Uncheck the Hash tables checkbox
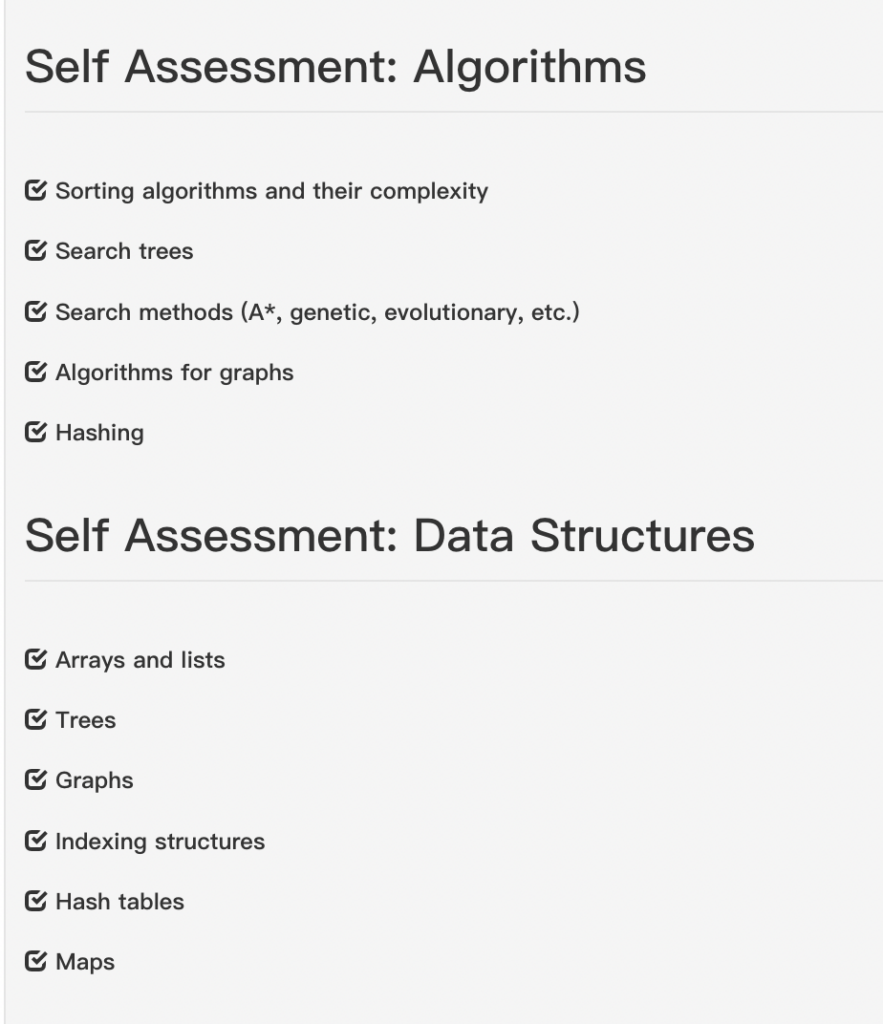This screenshot has height=1024, width=883. [x=36, y=901]
